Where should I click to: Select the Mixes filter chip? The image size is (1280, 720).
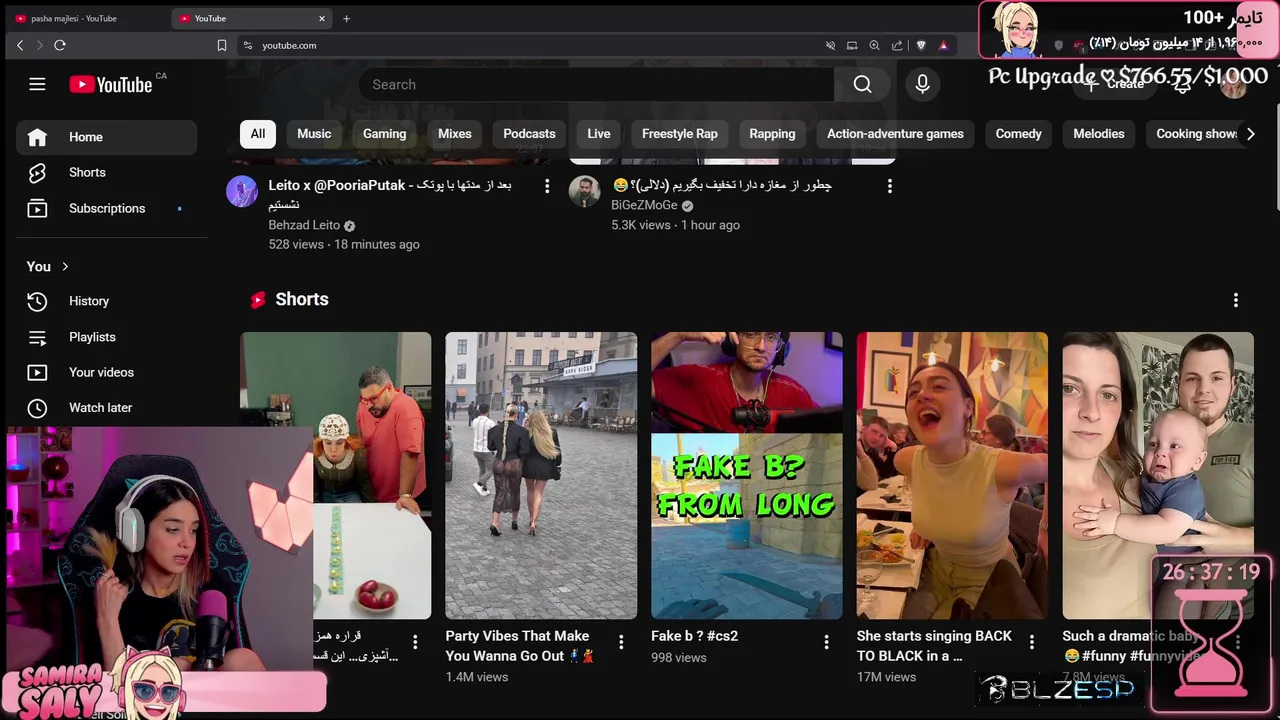(454, 134)
